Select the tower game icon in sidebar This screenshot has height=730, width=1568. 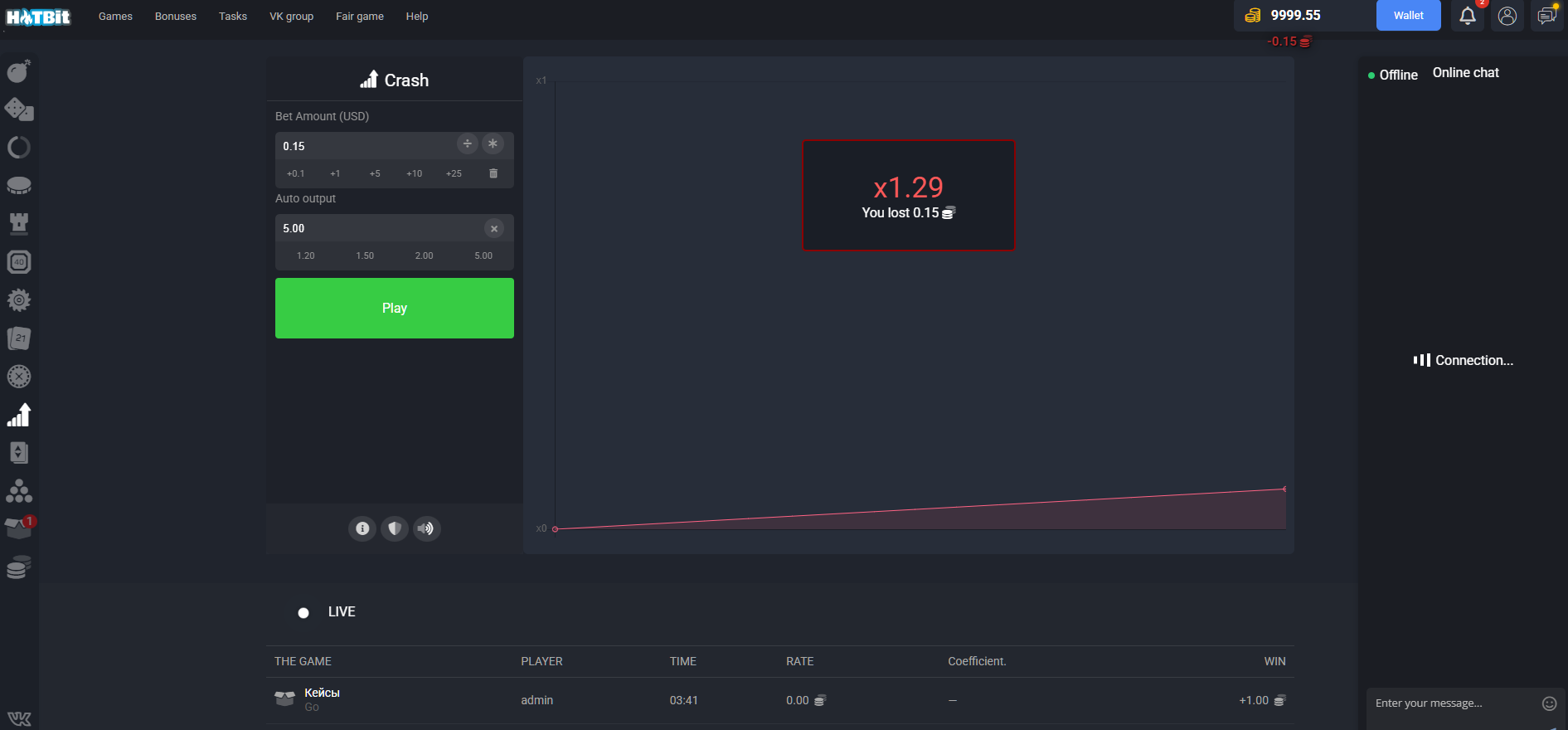18,223
